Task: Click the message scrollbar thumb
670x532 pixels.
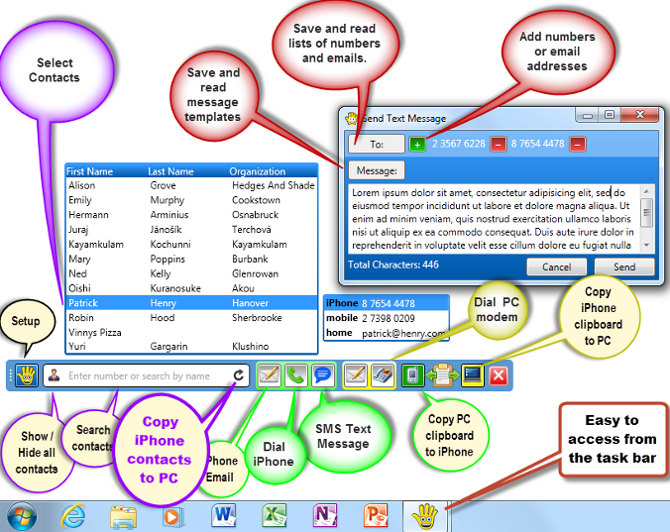Action: pos(646,212)
